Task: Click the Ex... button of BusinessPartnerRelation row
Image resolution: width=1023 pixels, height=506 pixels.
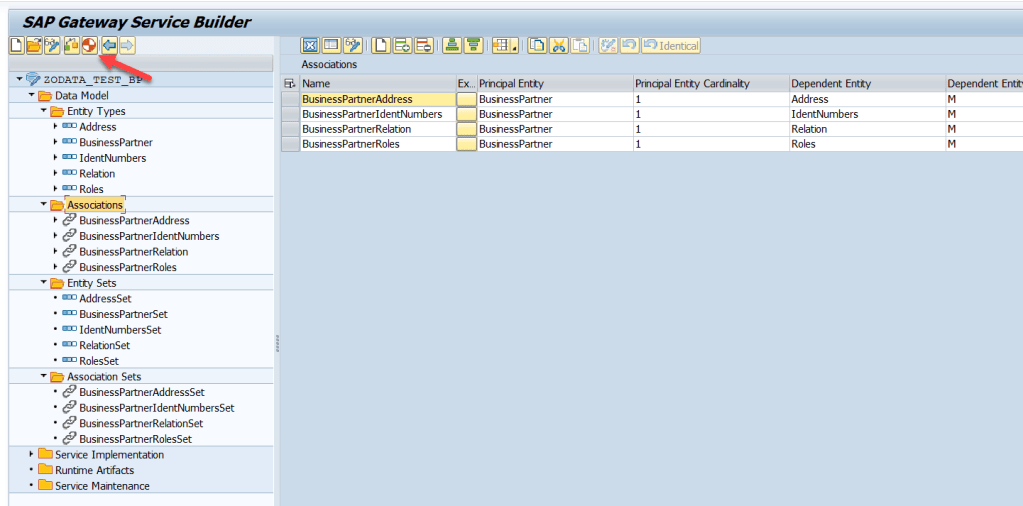Action: coord(466,129)
